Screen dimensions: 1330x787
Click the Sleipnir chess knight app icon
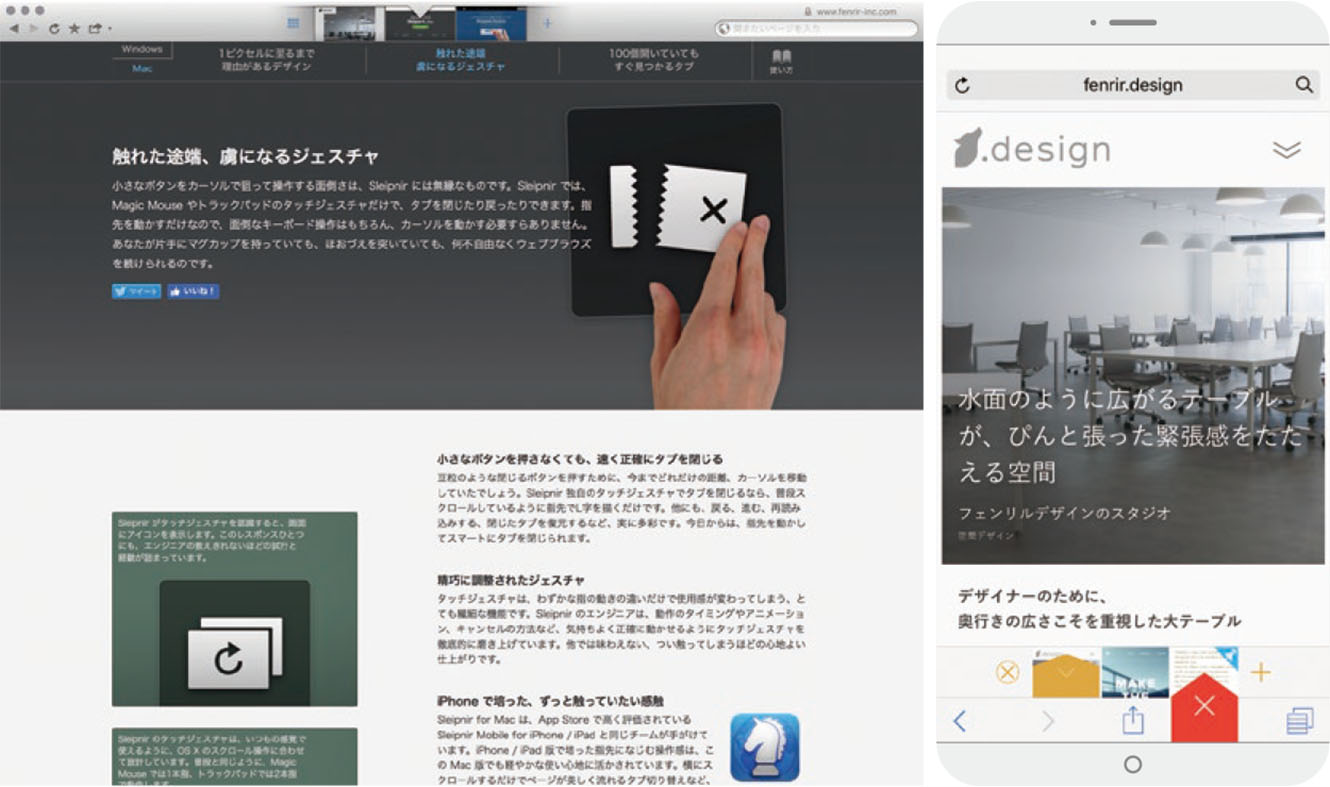765,747
